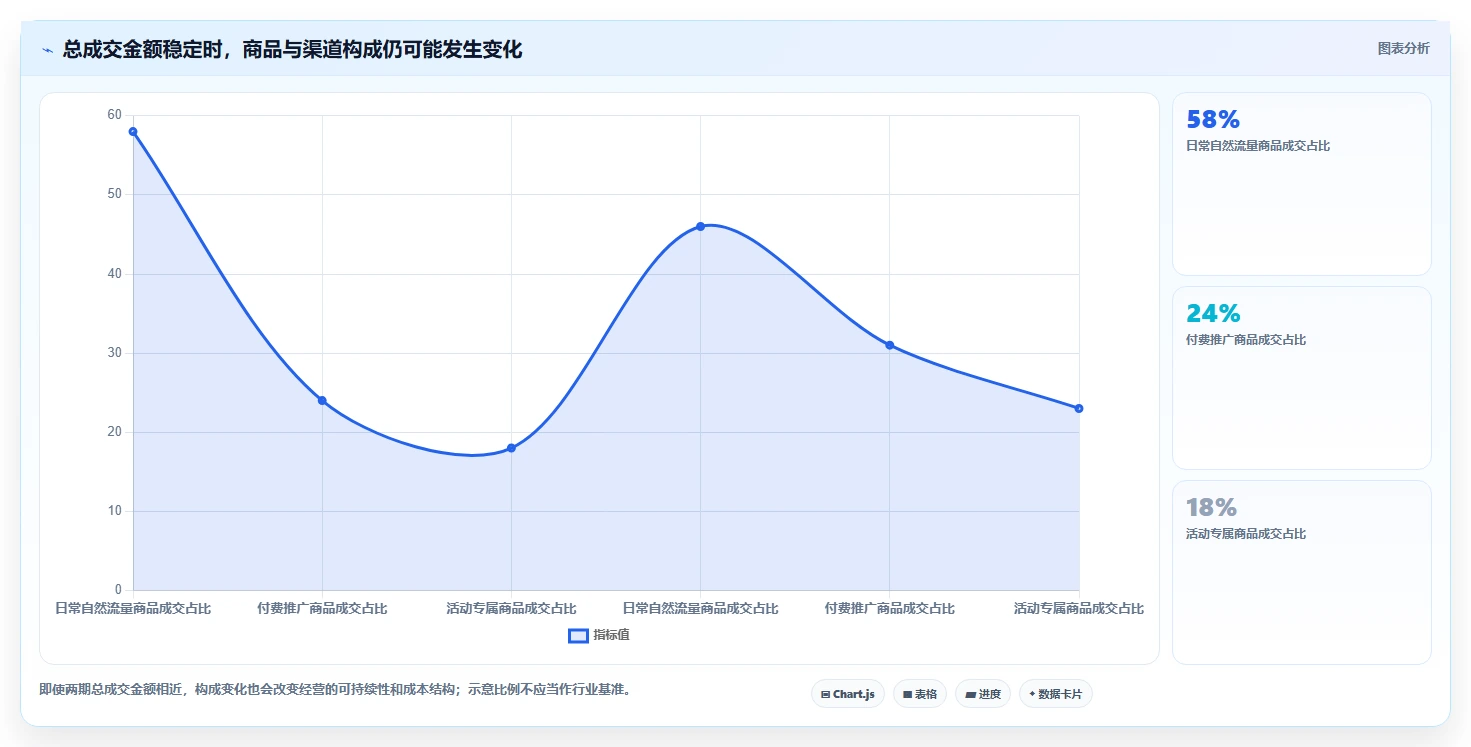Click the 18% figure in the bottom card
1471x747 pixels.
click(1212, 508)
